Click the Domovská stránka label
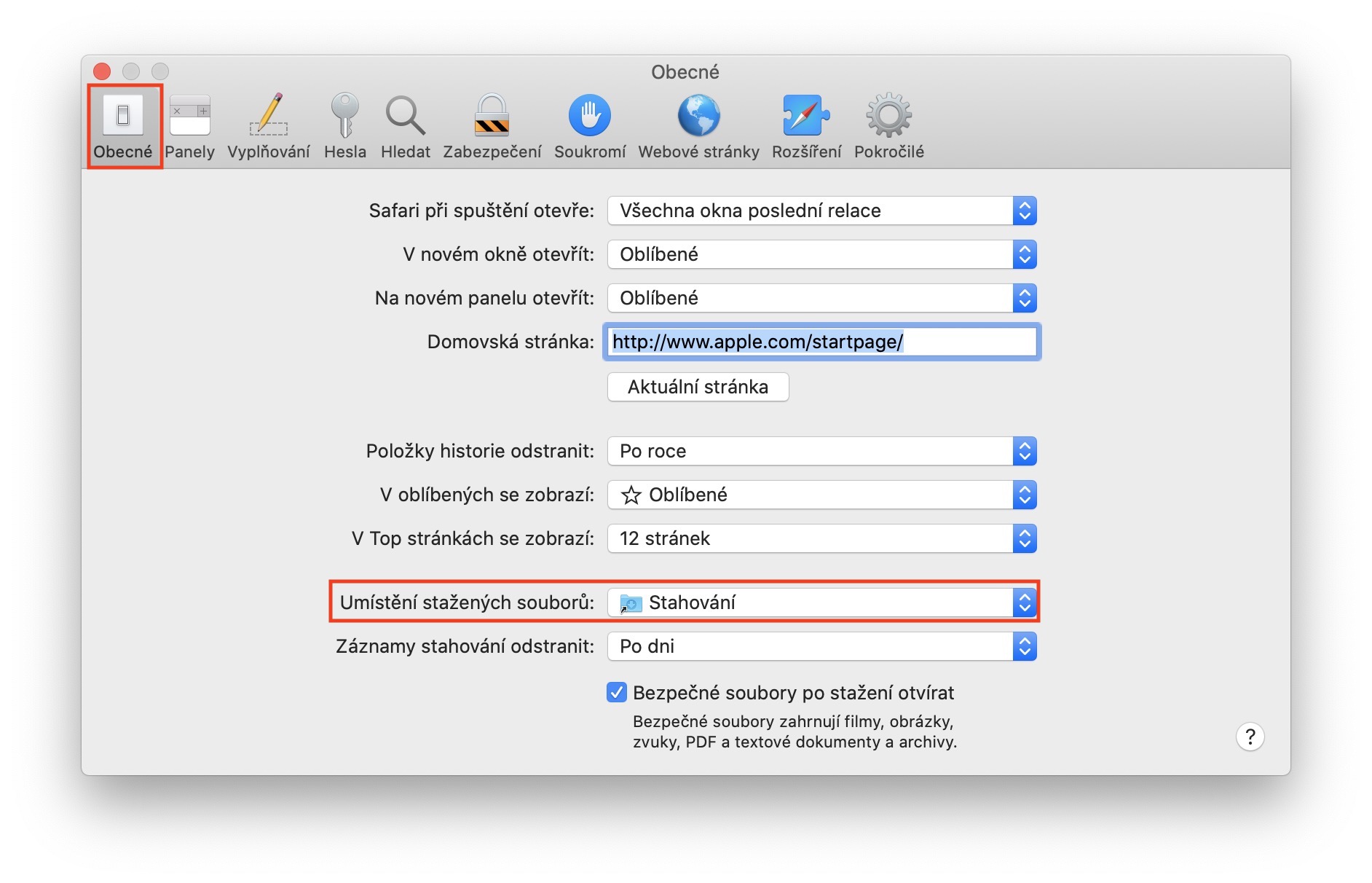Viewport: 1372px width, 883px height. tap(510, 342)
